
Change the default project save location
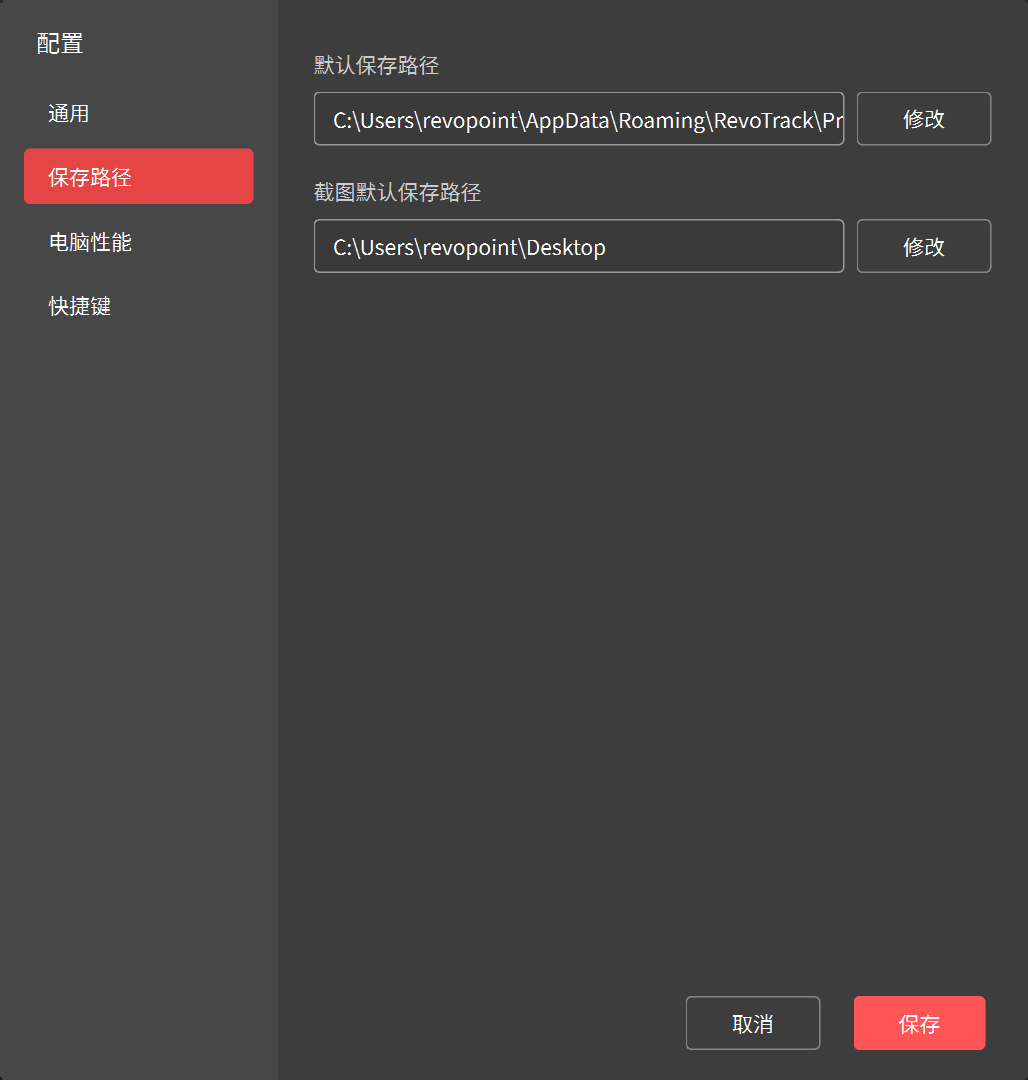click(923, 119)
